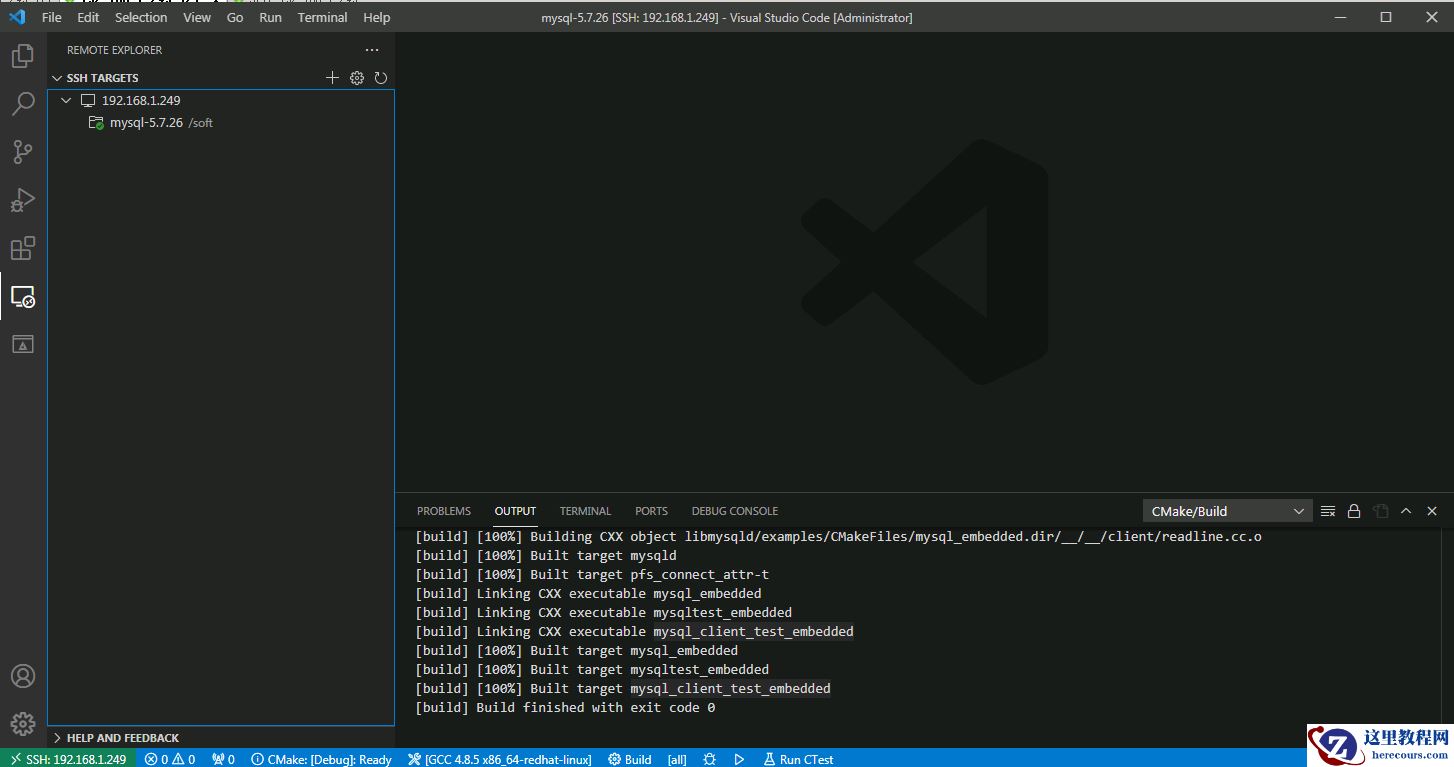Screen dimensions: 1454x767
Task: Clear the Output panel contents
Action: (x=1328, y=510)
